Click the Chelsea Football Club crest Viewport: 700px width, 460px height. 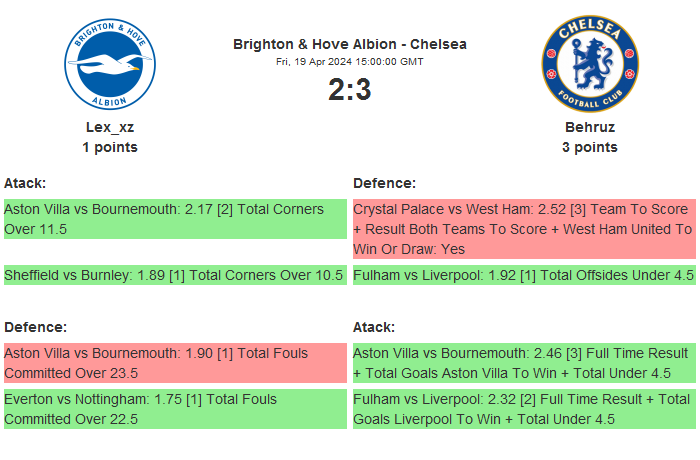click(x=590, y=65)
